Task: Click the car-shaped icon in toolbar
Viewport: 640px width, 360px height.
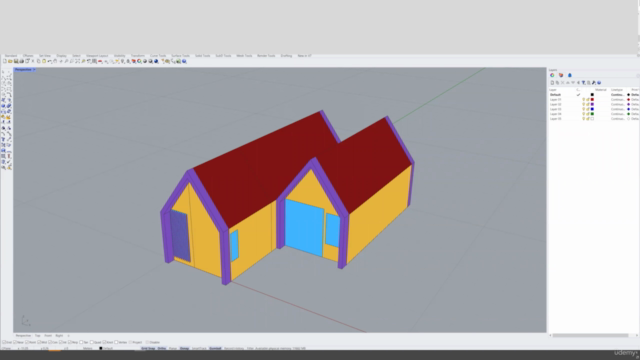Action: [x=100, y=61]
